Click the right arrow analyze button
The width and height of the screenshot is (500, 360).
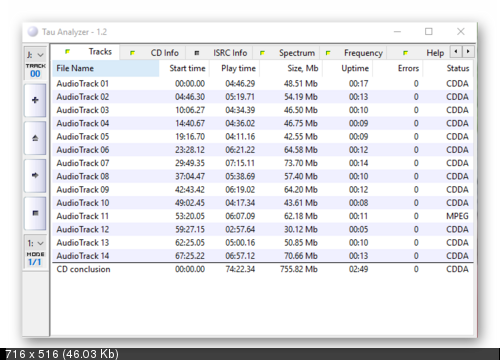point(35,175)
